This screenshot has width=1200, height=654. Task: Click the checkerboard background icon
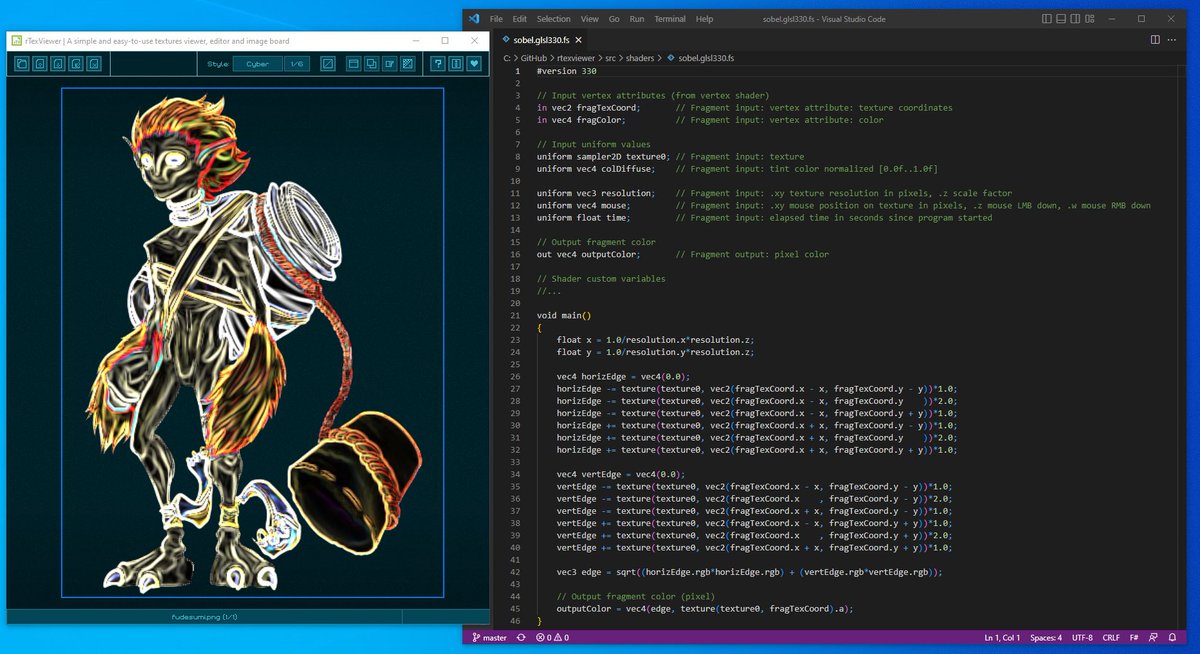pyautogui.click(x=406, y=64)
